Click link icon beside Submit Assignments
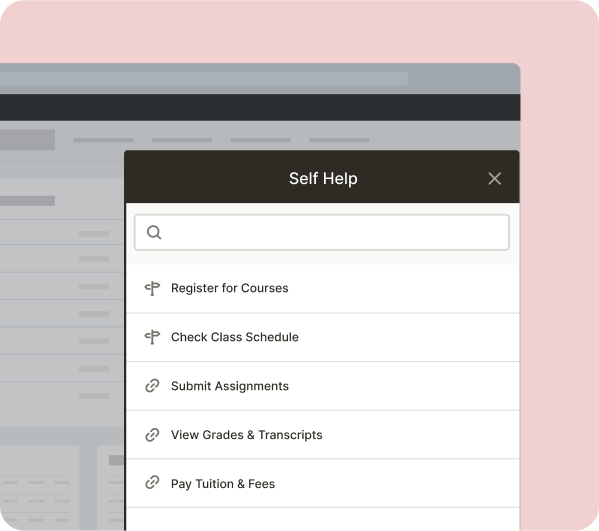 pos(152,386)
